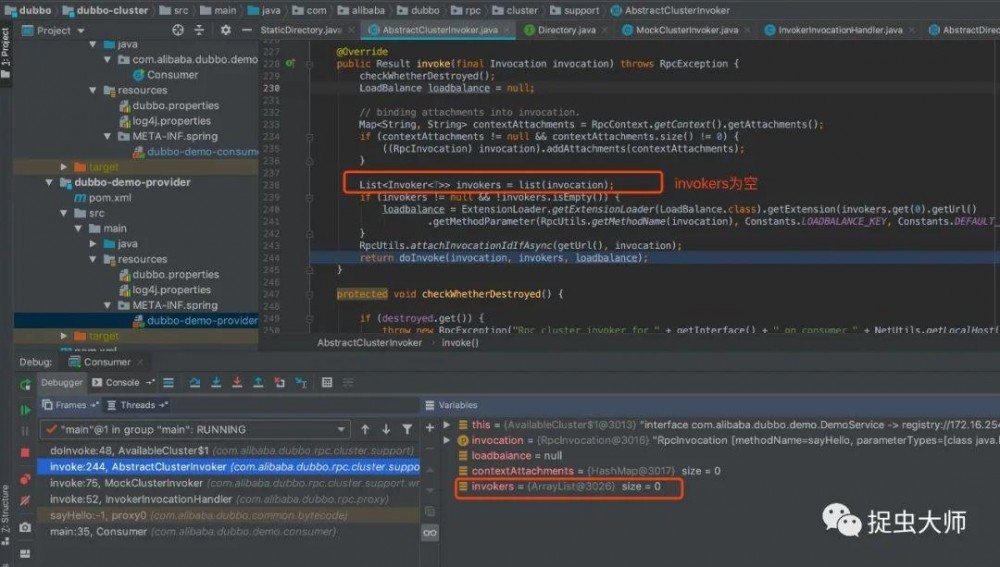Viewport: 1000px width, 567px height.
Task: Expand the dubbo-demo-provider target folder
Action: pos(64,335)
